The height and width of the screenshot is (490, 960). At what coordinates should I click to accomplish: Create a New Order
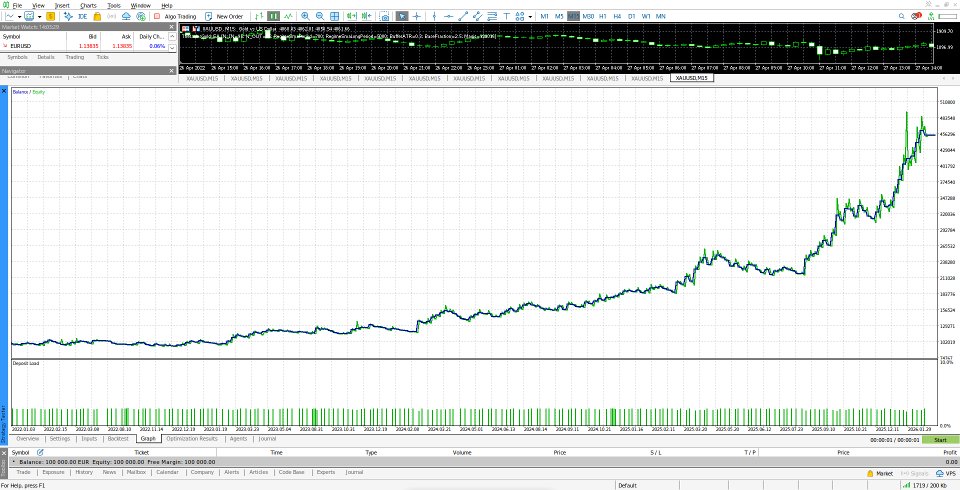click(x=224, y=17)
